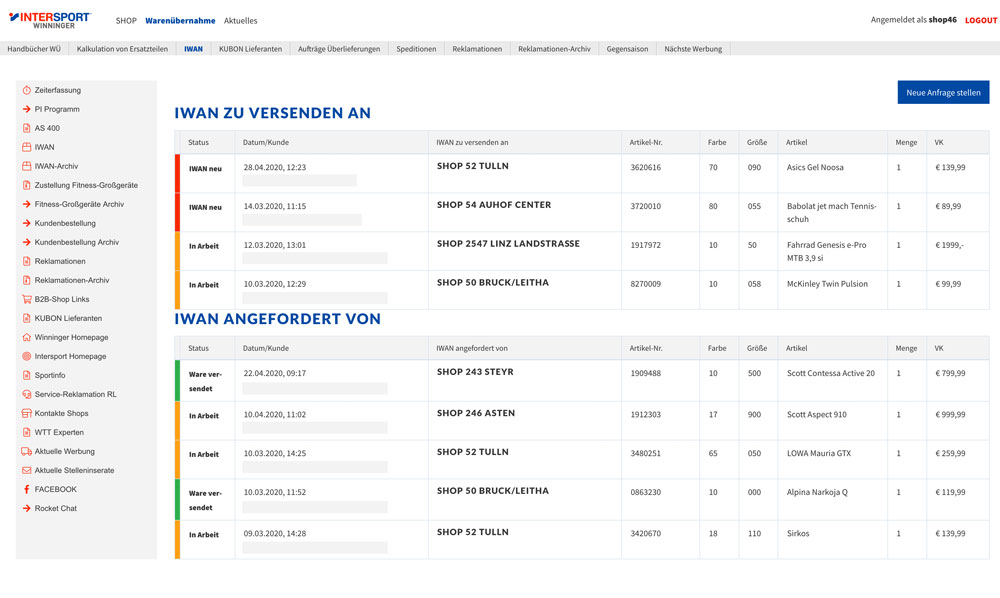
Task: Click the sidebar Reklamationen-Archiv document icon
Action: tap(27, 281)
